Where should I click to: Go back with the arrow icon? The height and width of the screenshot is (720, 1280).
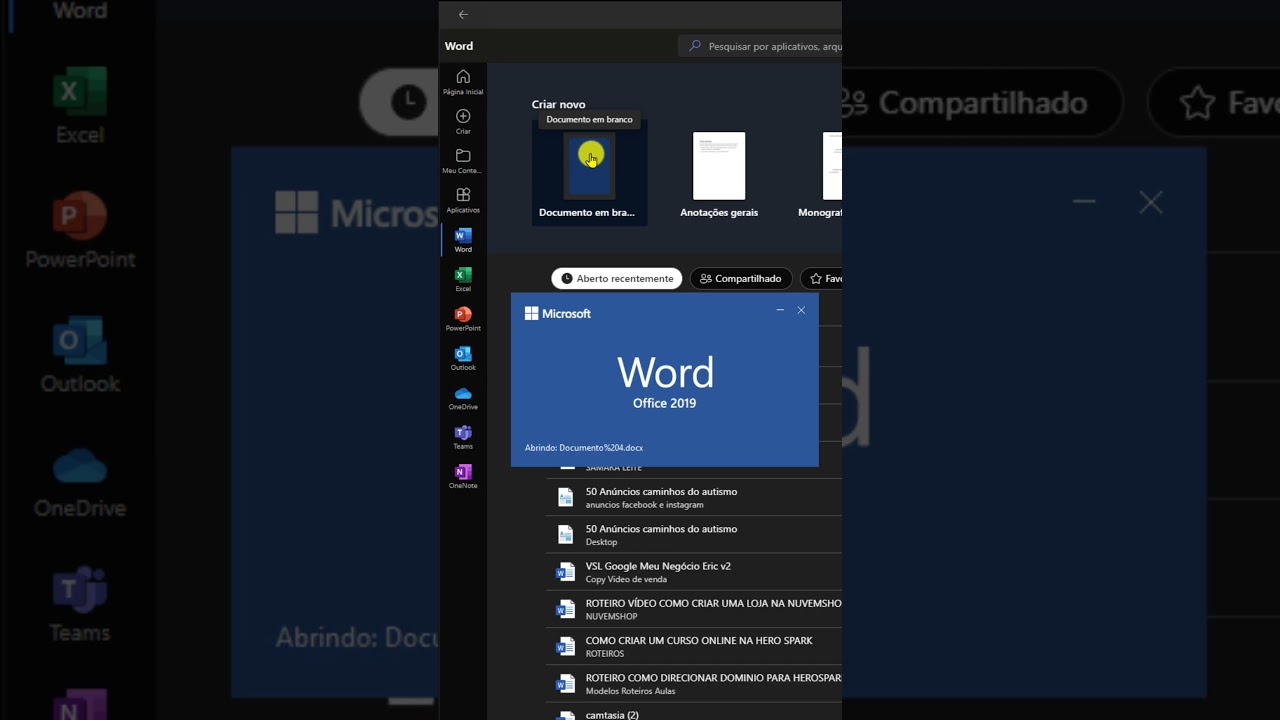[x=462, y=15]
